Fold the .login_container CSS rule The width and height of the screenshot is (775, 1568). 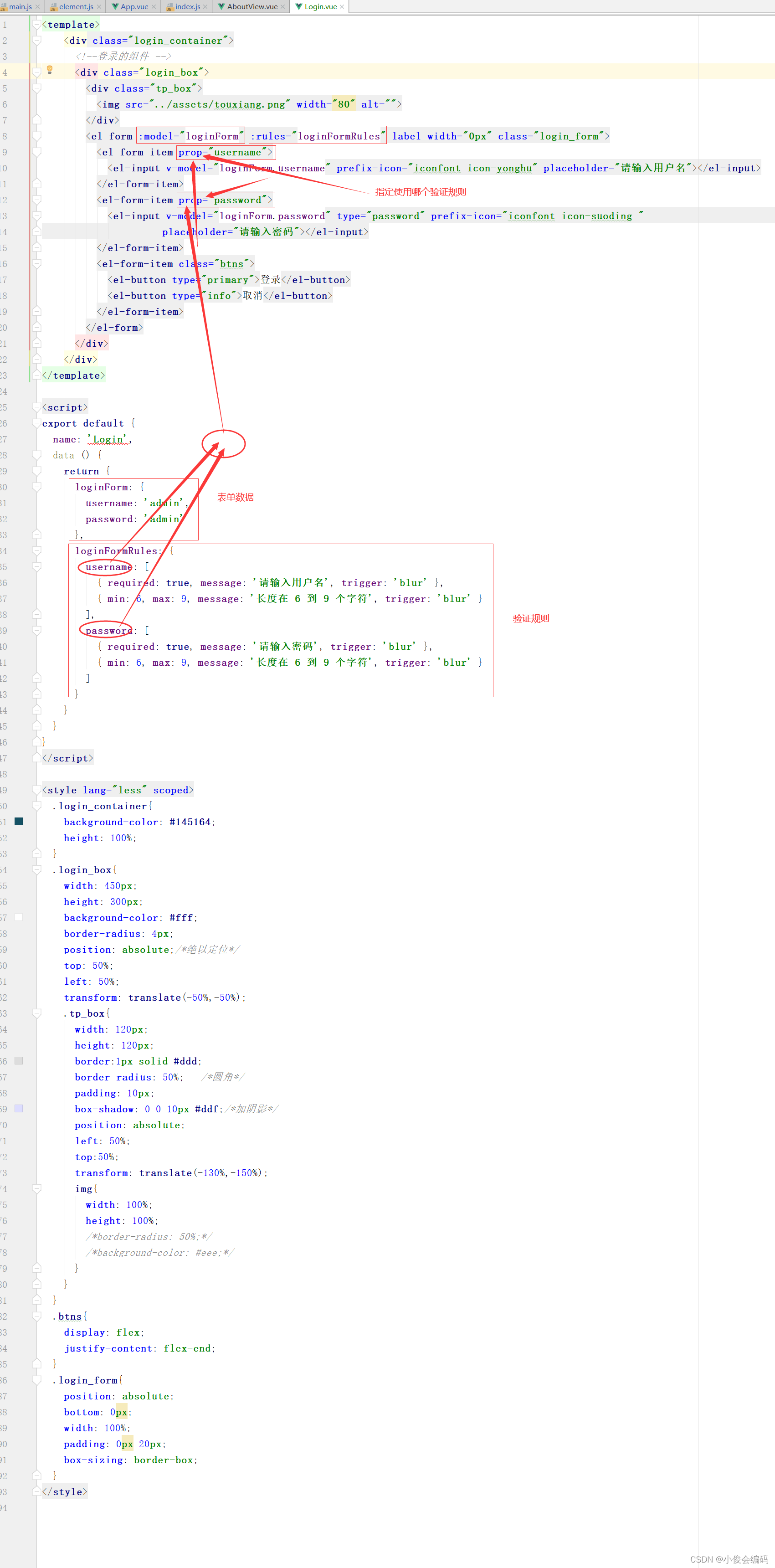(x=36, y=806)
